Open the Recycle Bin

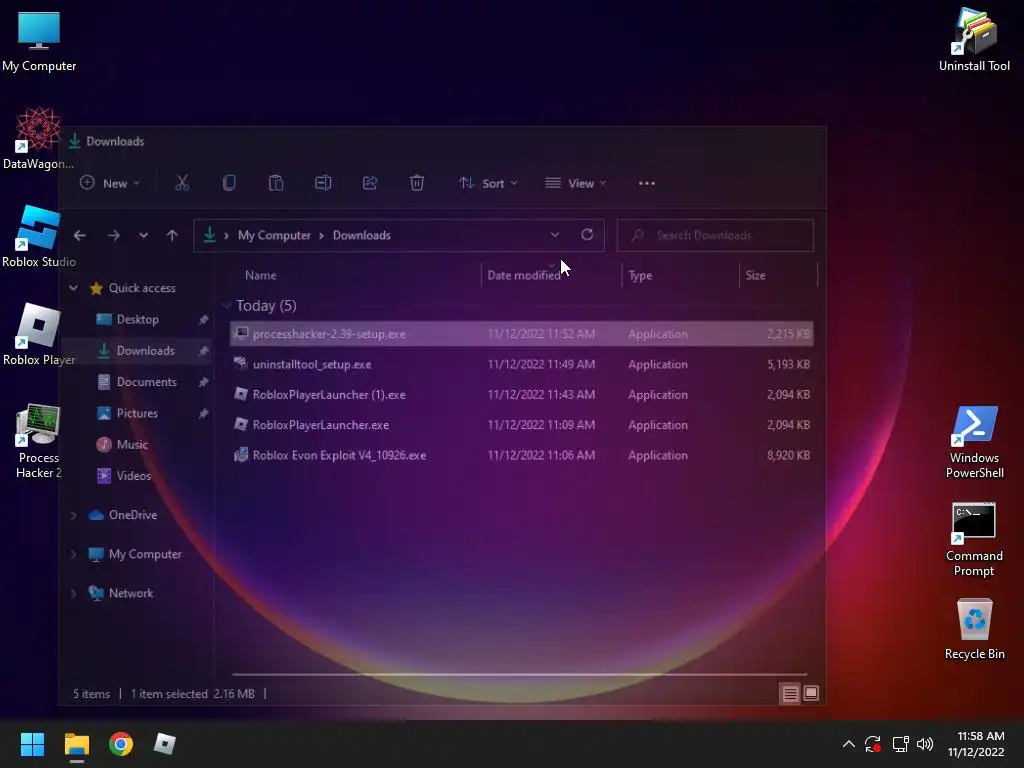pyautogui.click(x=974, y=629)
